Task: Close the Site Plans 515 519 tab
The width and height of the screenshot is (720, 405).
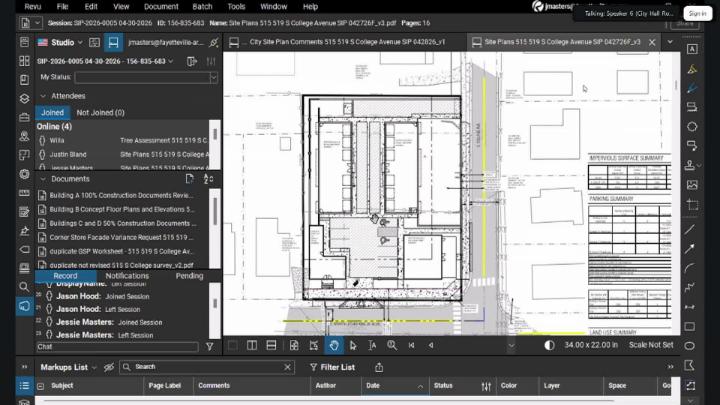Action: (x=652, y=42)
